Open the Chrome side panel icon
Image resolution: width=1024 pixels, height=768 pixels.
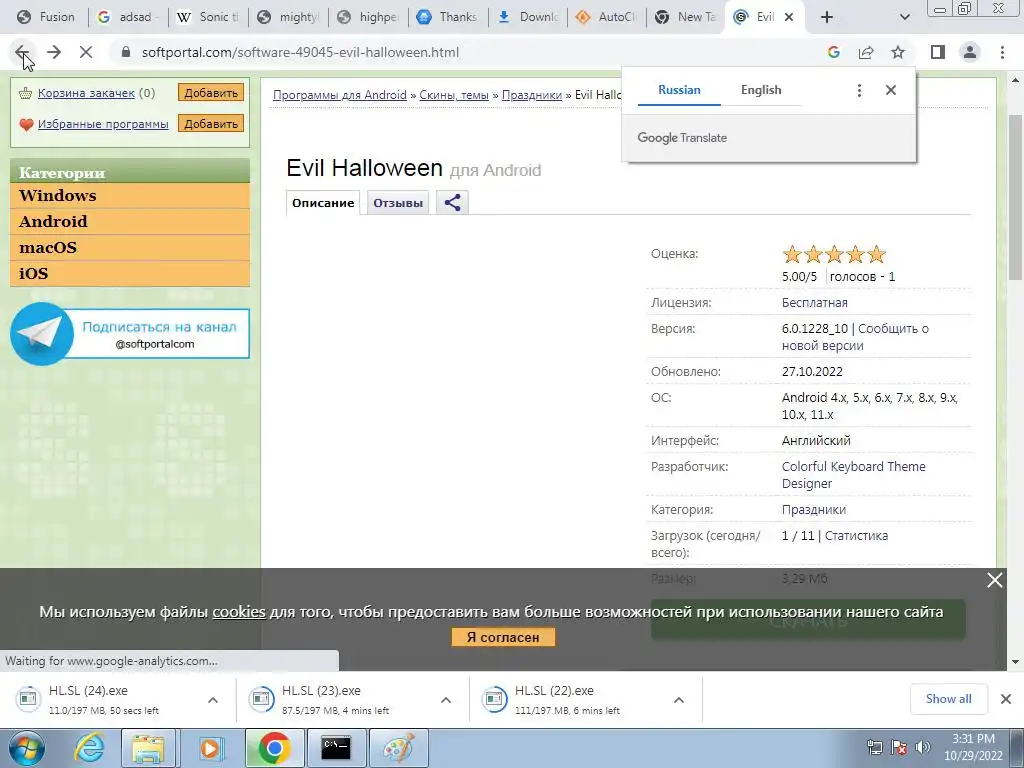coord(938,52)
